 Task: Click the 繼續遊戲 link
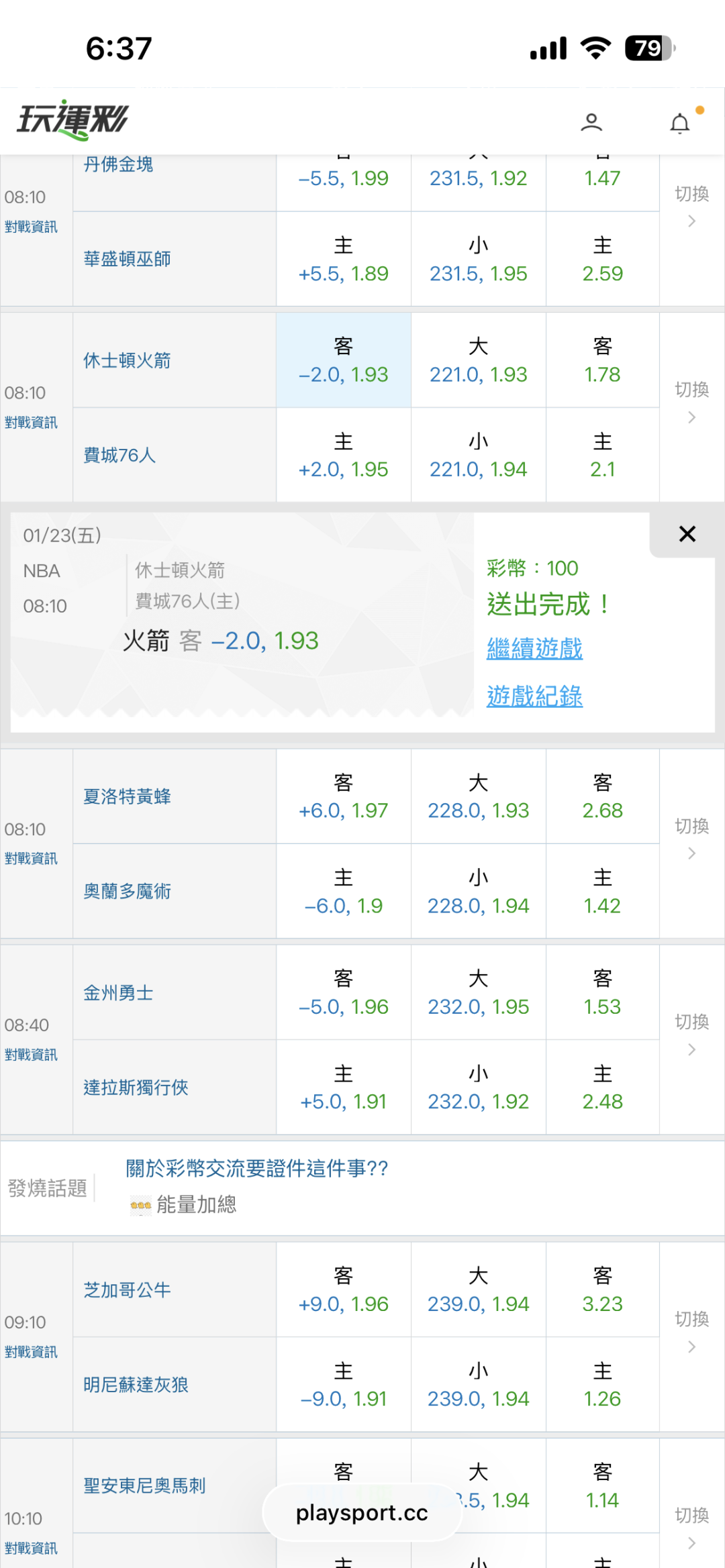click(x=534, y=649)
